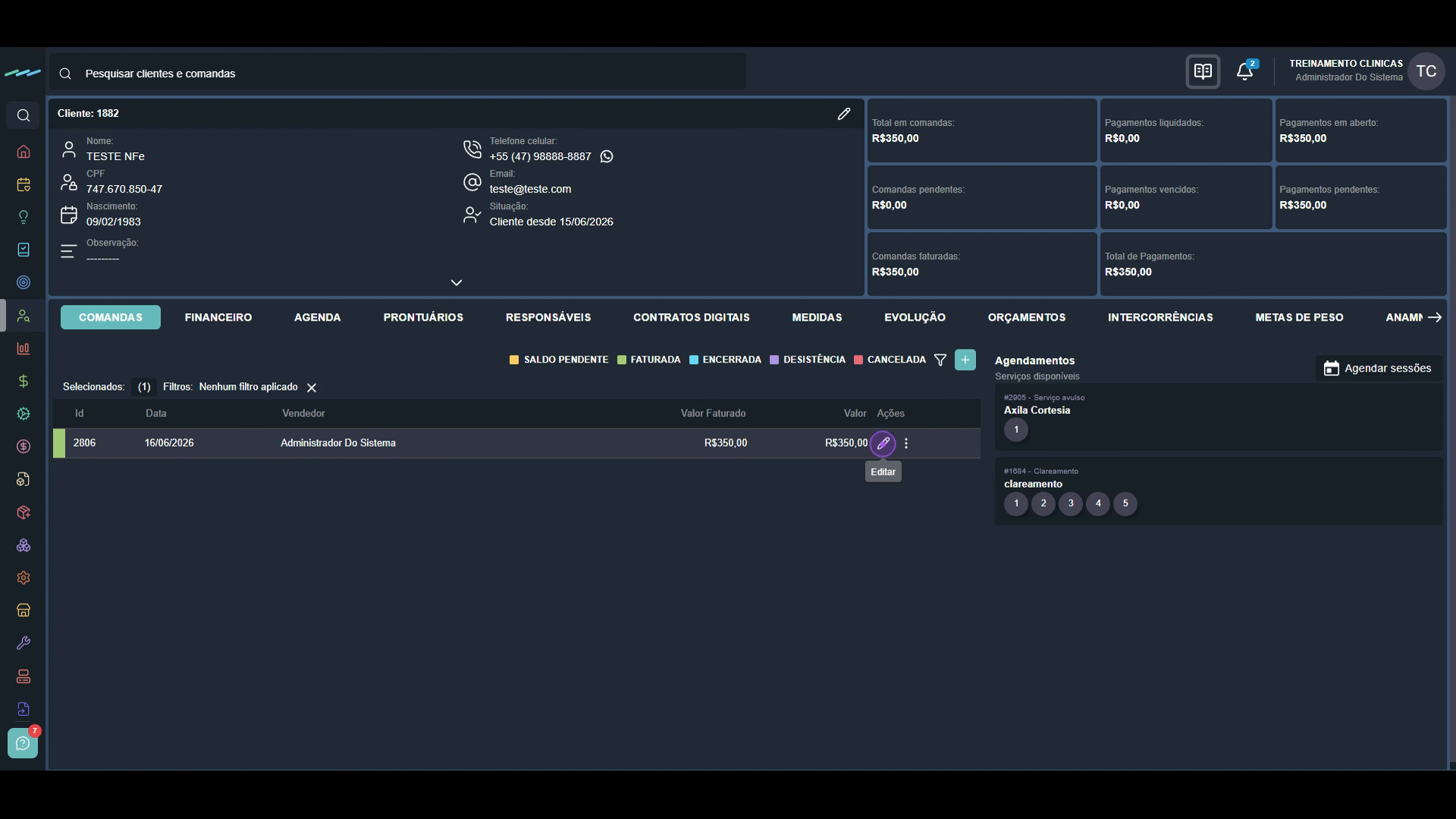Switch to the COMANDAS tab
1456x819 pixels.
(111, 318)
